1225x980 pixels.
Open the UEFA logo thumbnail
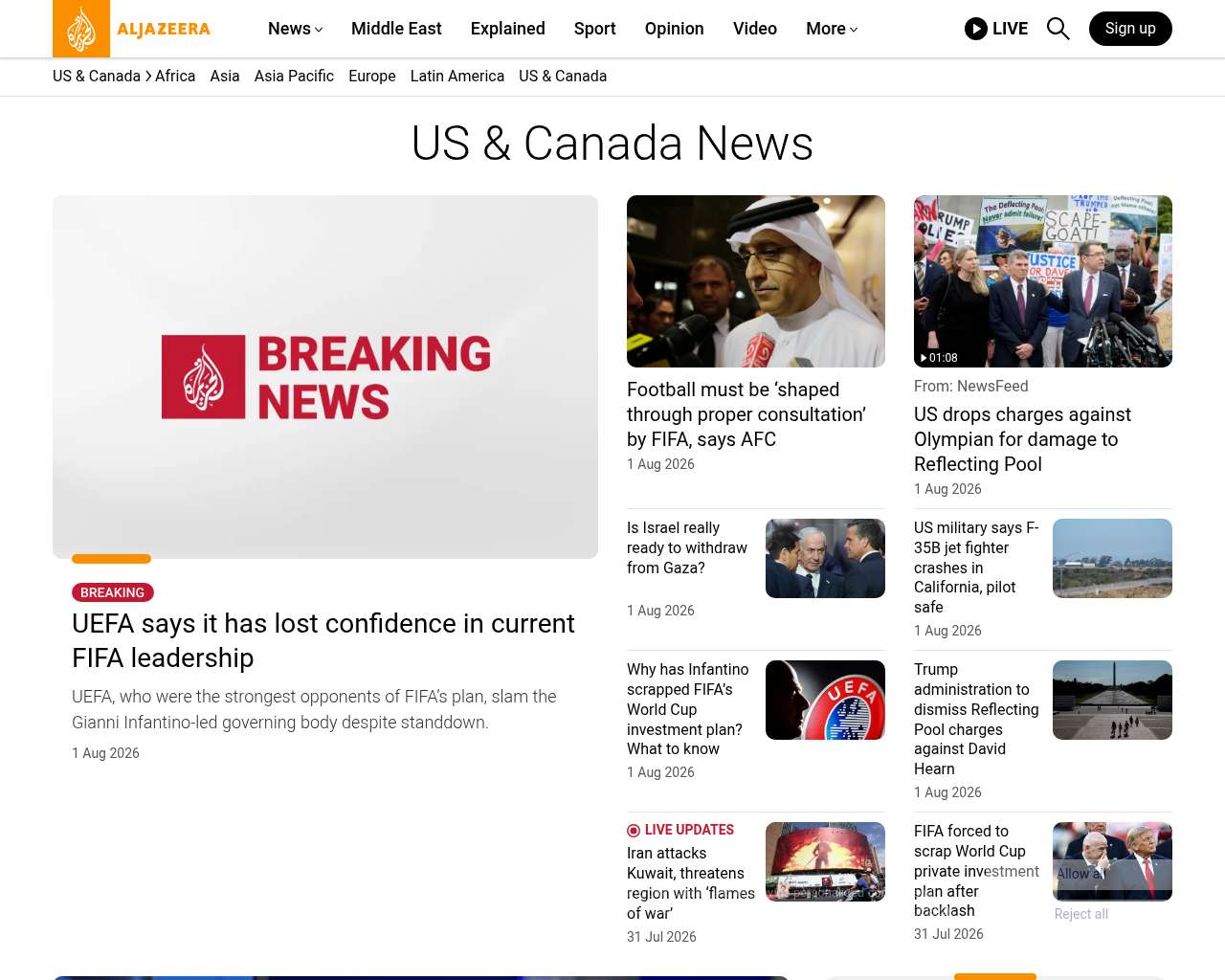825,700
